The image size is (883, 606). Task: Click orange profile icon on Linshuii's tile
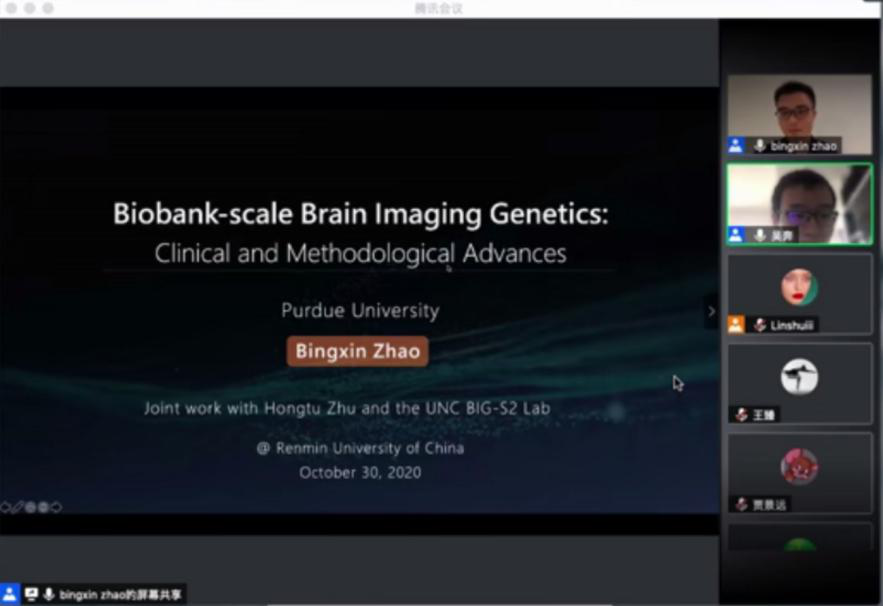(x=736, y=324)
